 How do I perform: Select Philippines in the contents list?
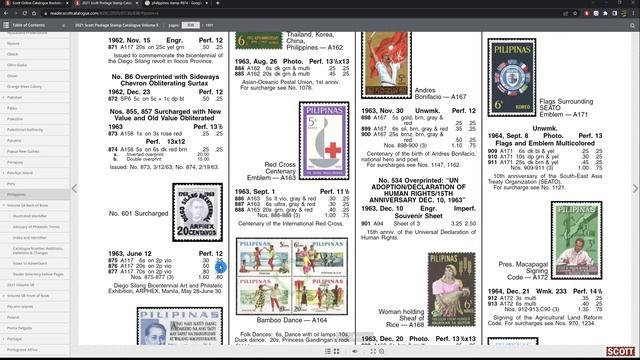(x=16, y=195)
